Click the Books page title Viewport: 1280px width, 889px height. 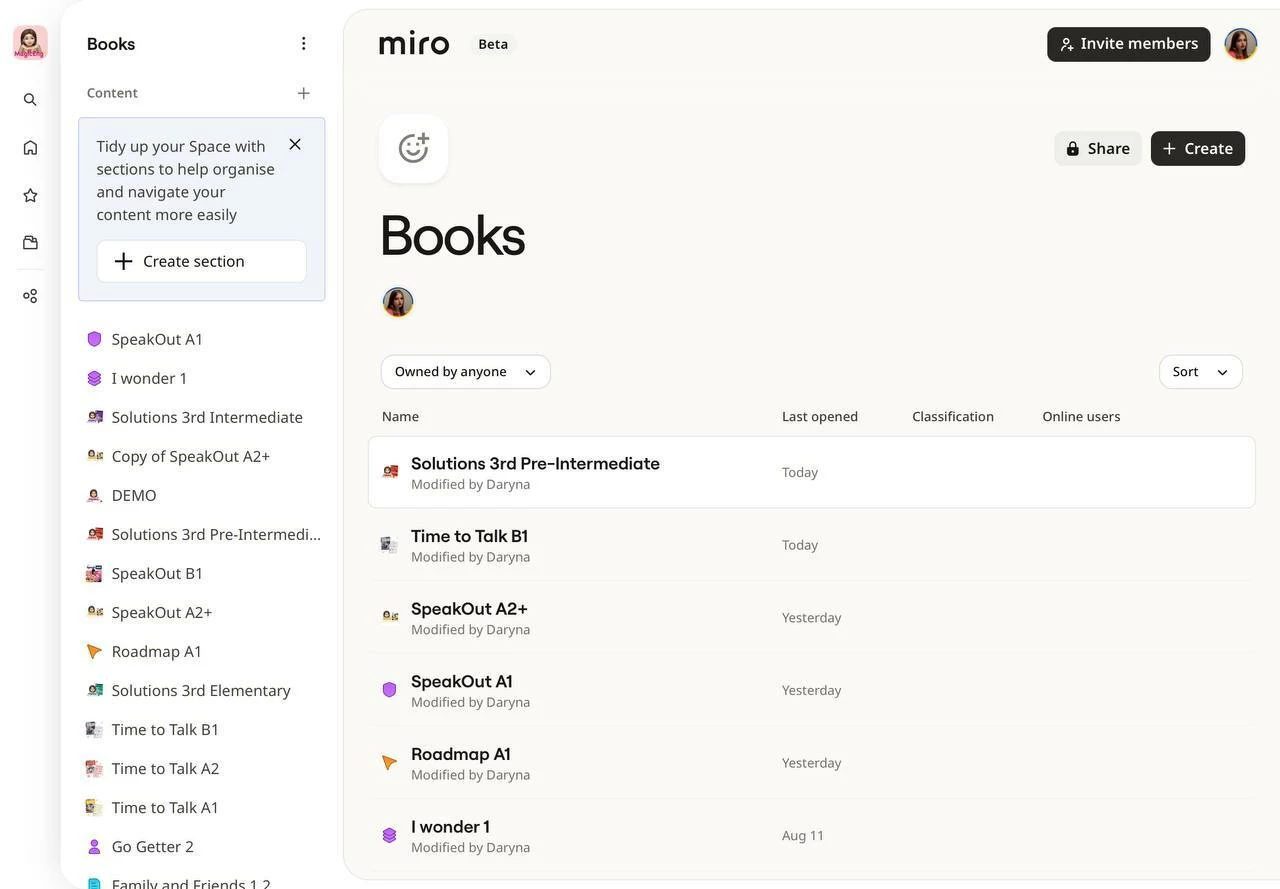click(x=453, y=236)
